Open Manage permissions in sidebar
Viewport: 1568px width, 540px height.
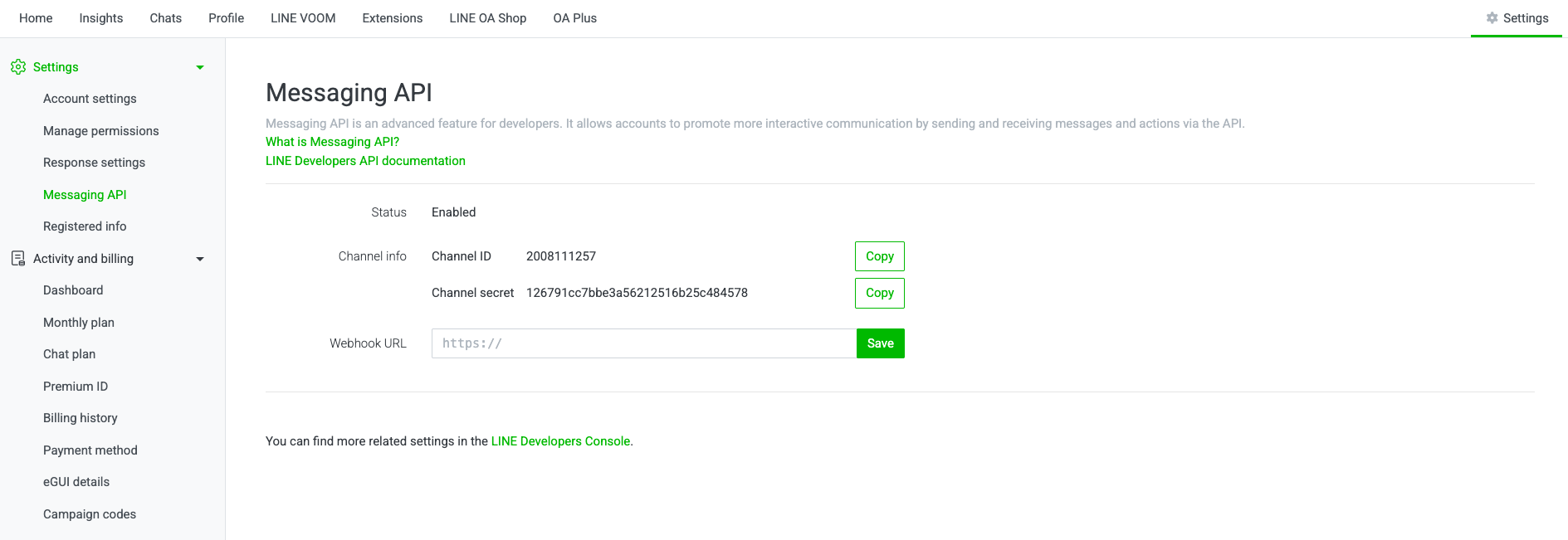[x=101, y=131]
